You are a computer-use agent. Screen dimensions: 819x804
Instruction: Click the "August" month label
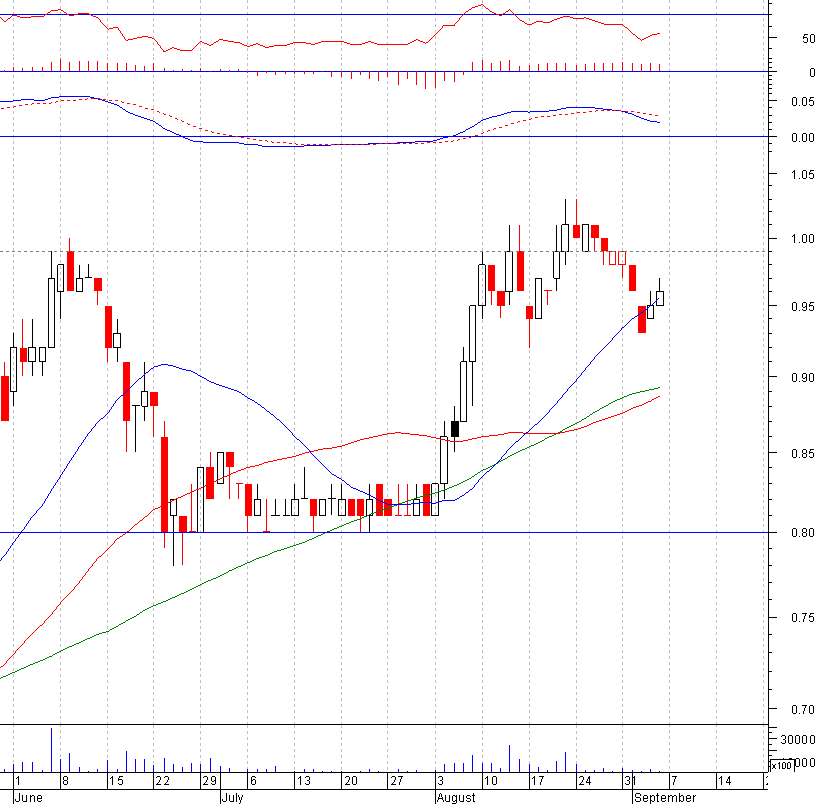(x=456, y=797)
